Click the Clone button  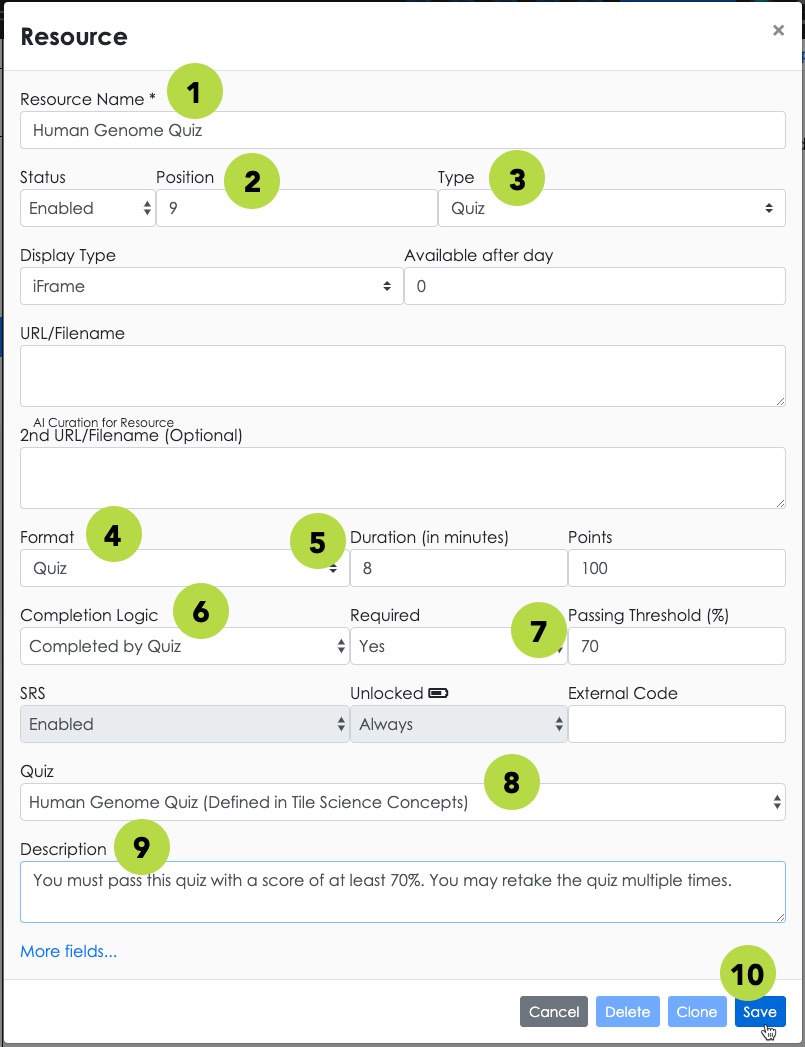(x=697, y=1012)
